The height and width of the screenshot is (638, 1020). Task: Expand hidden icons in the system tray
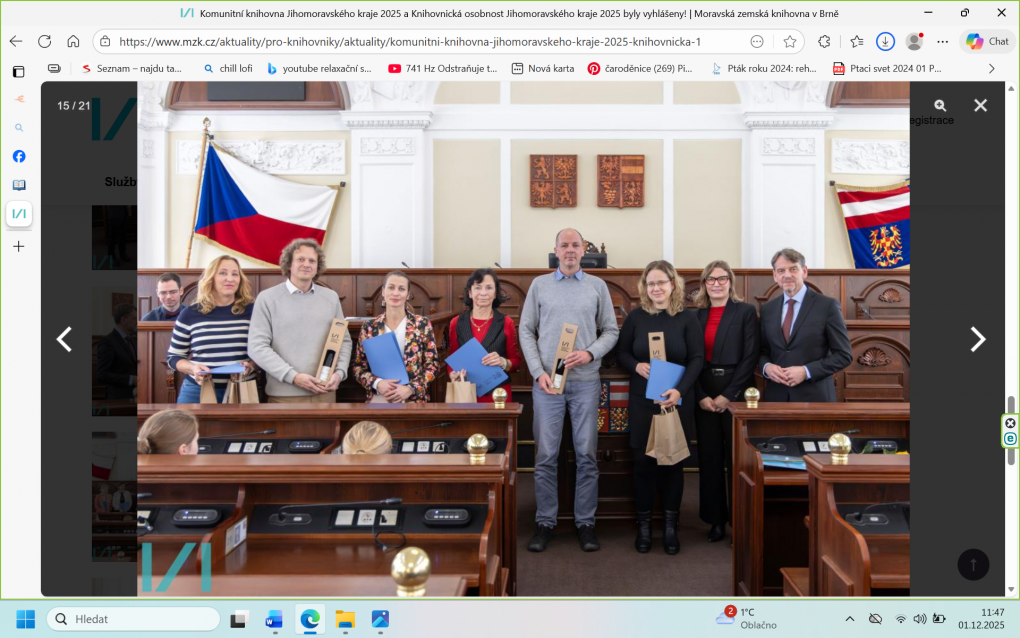click(849, 619)
